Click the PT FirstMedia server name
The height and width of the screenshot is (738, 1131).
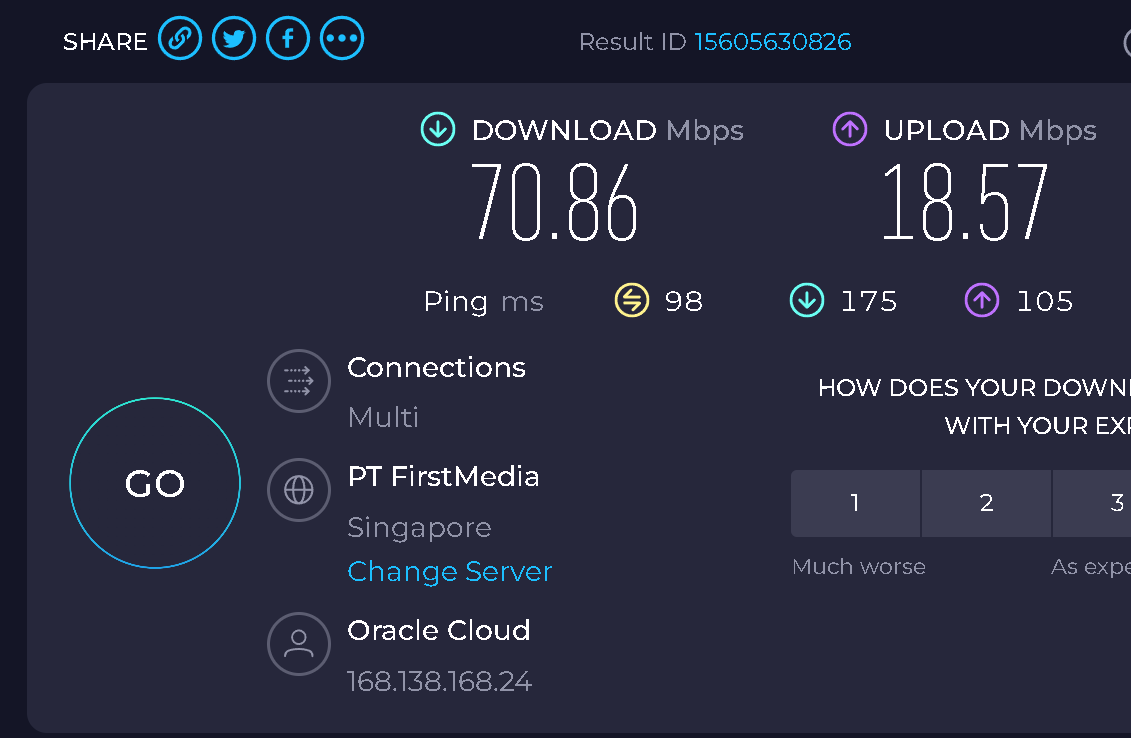click(443, 477)
